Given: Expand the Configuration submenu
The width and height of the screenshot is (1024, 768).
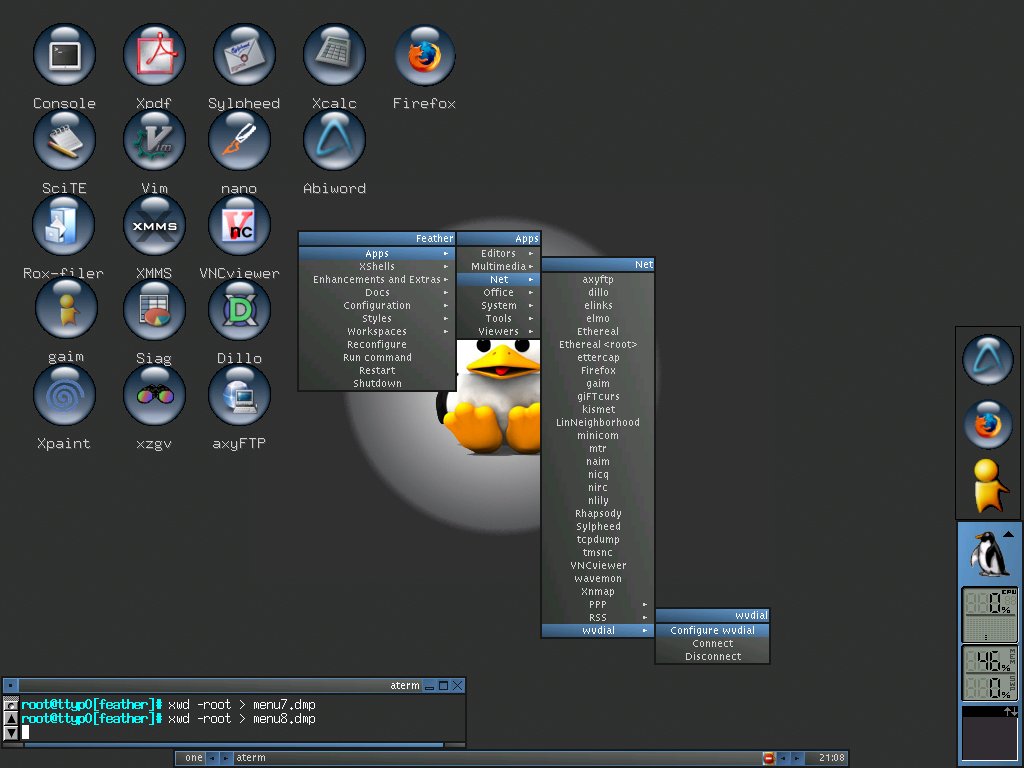Looking at the screenshot, I should (377, 306).
